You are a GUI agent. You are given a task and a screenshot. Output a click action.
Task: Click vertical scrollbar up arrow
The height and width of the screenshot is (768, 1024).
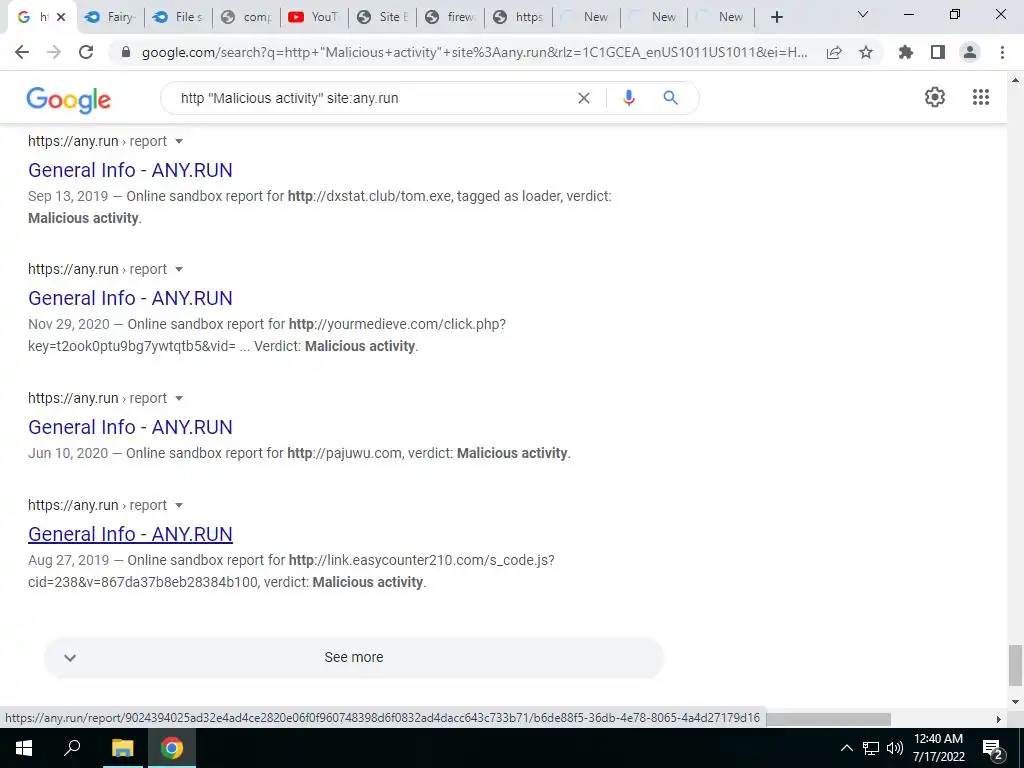point(1016,80)
